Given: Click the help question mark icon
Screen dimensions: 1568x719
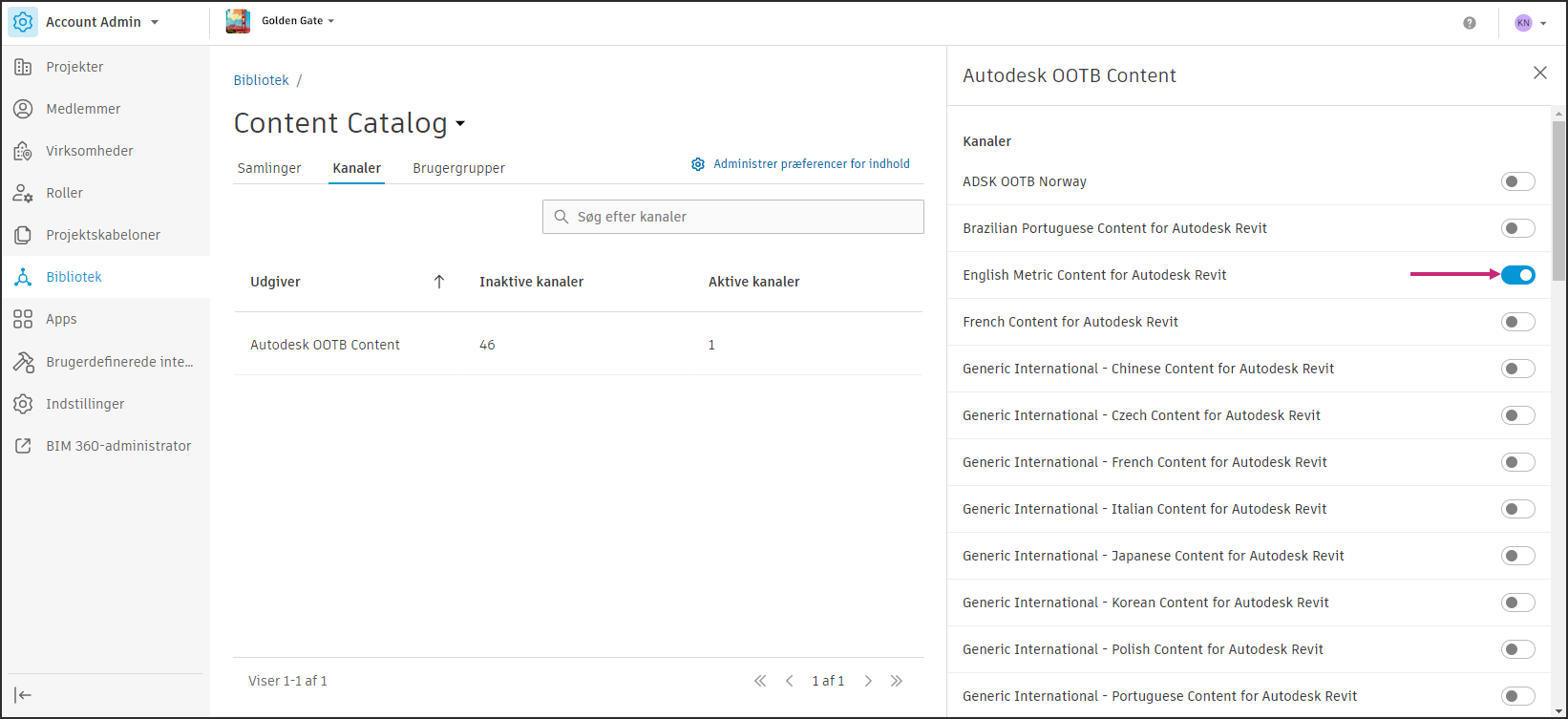Looking at the screenshot, I should click(1470, 23).
